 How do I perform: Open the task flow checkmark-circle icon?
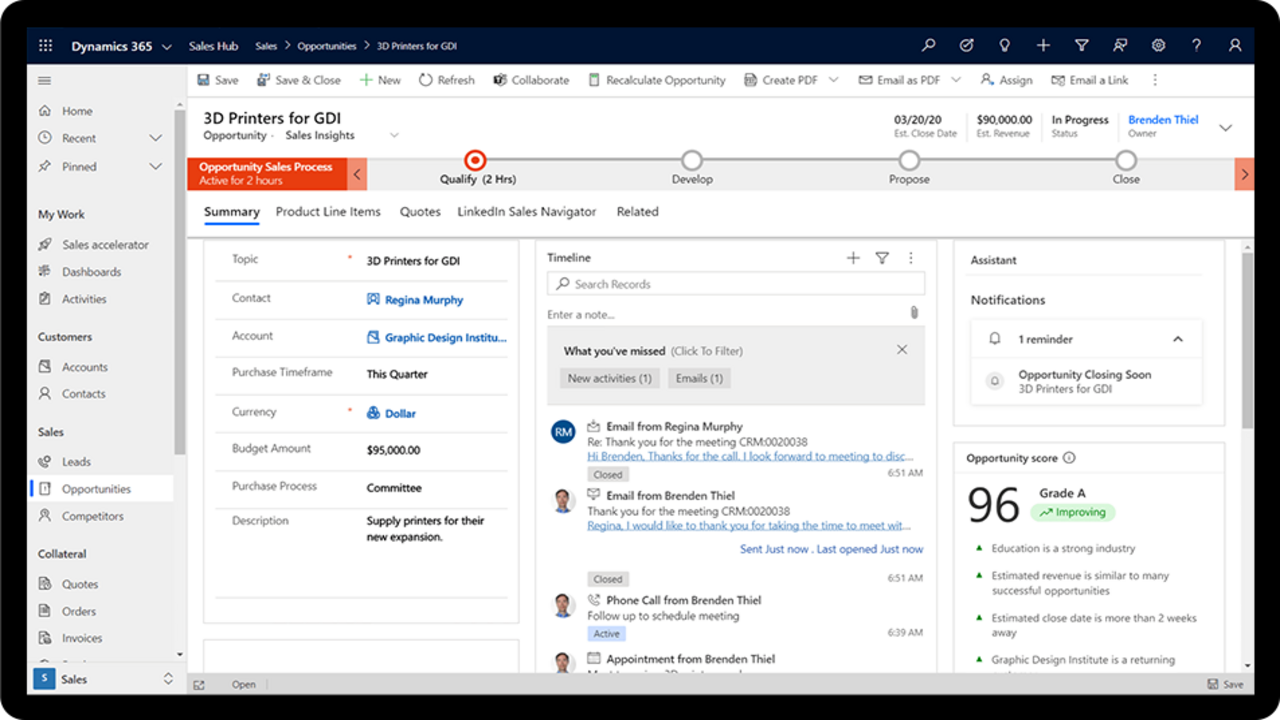[967, 46]
